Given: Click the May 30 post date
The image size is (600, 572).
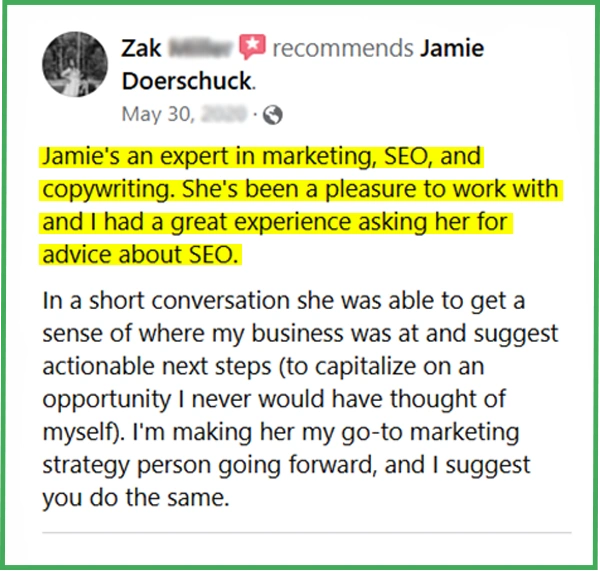Looking at the screenshot, I should pyautogui.click(x=158, y=114).
